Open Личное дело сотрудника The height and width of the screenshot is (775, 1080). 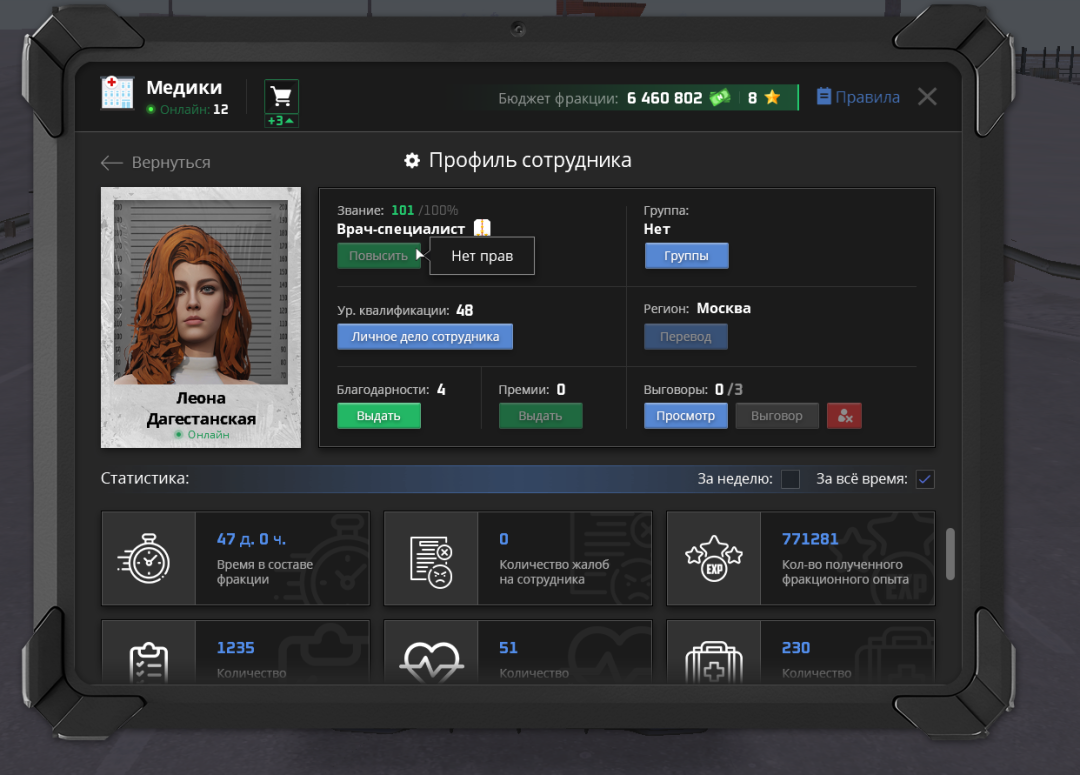point(424,336)
